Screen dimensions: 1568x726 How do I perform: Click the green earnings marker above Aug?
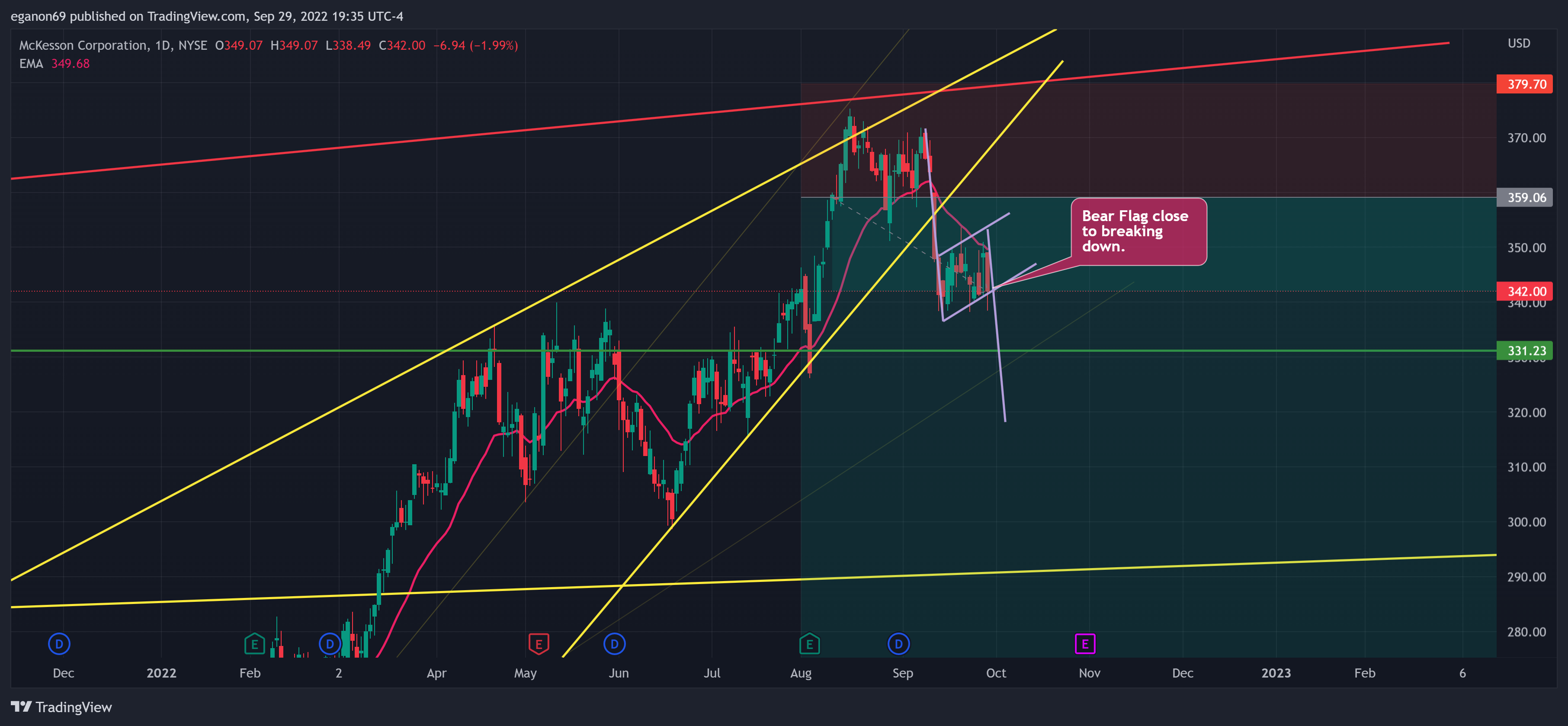point(810,644)
